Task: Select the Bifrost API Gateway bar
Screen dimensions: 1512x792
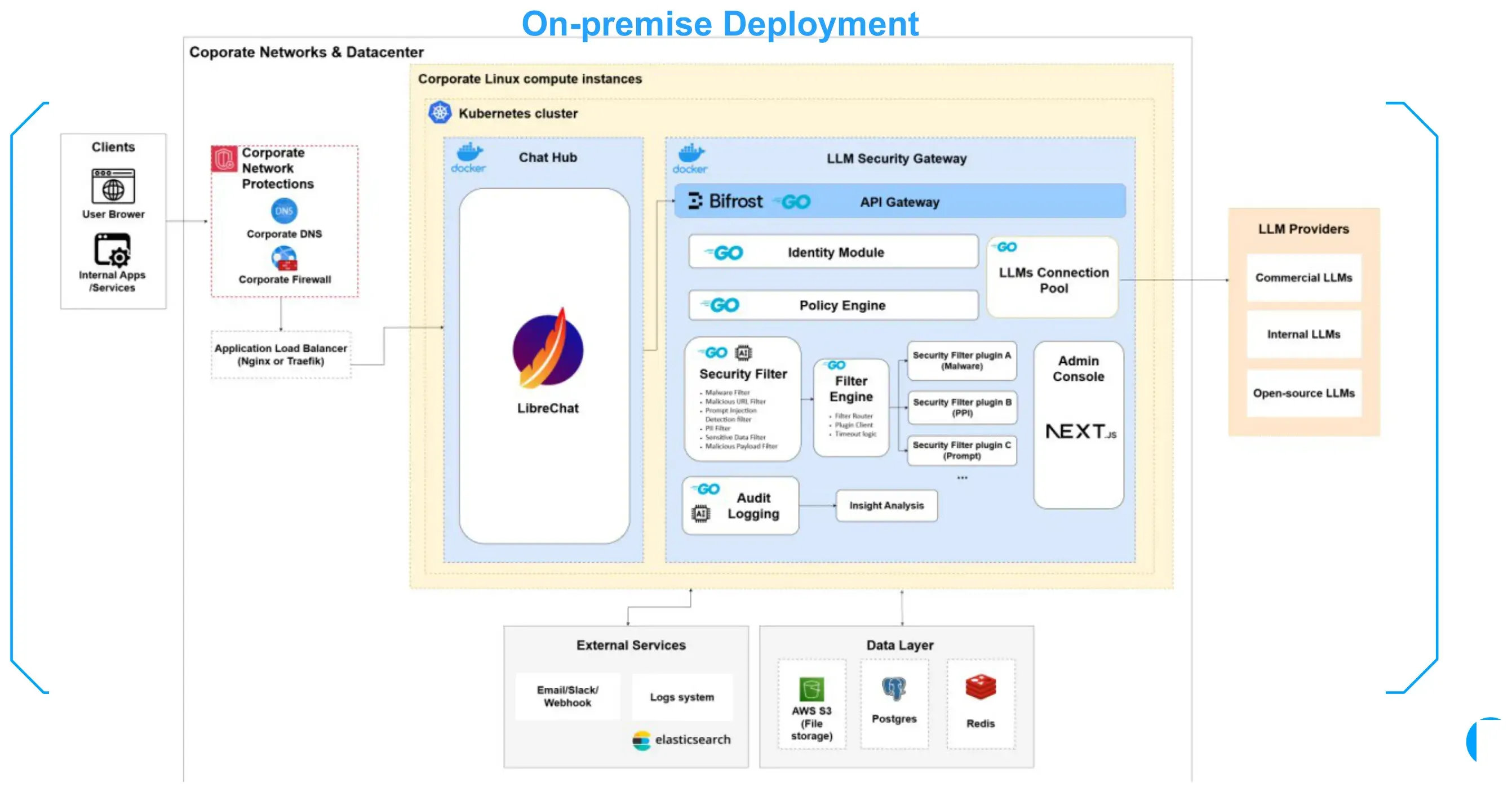Action: pyautogui.click(x=900, y=201)
